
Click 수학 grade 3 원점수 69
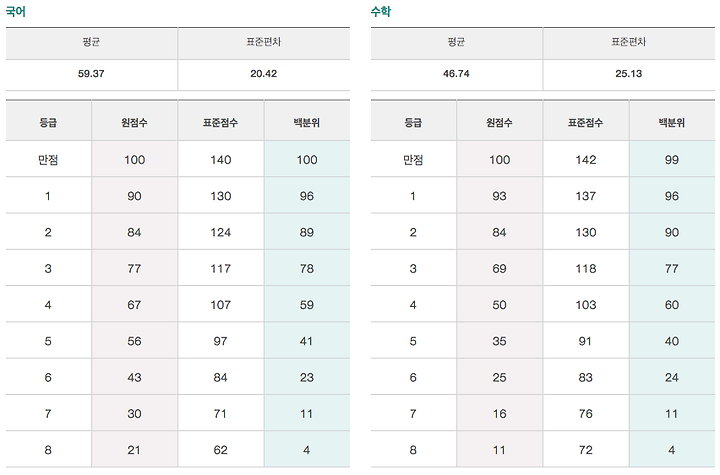[x=499, y=269]
